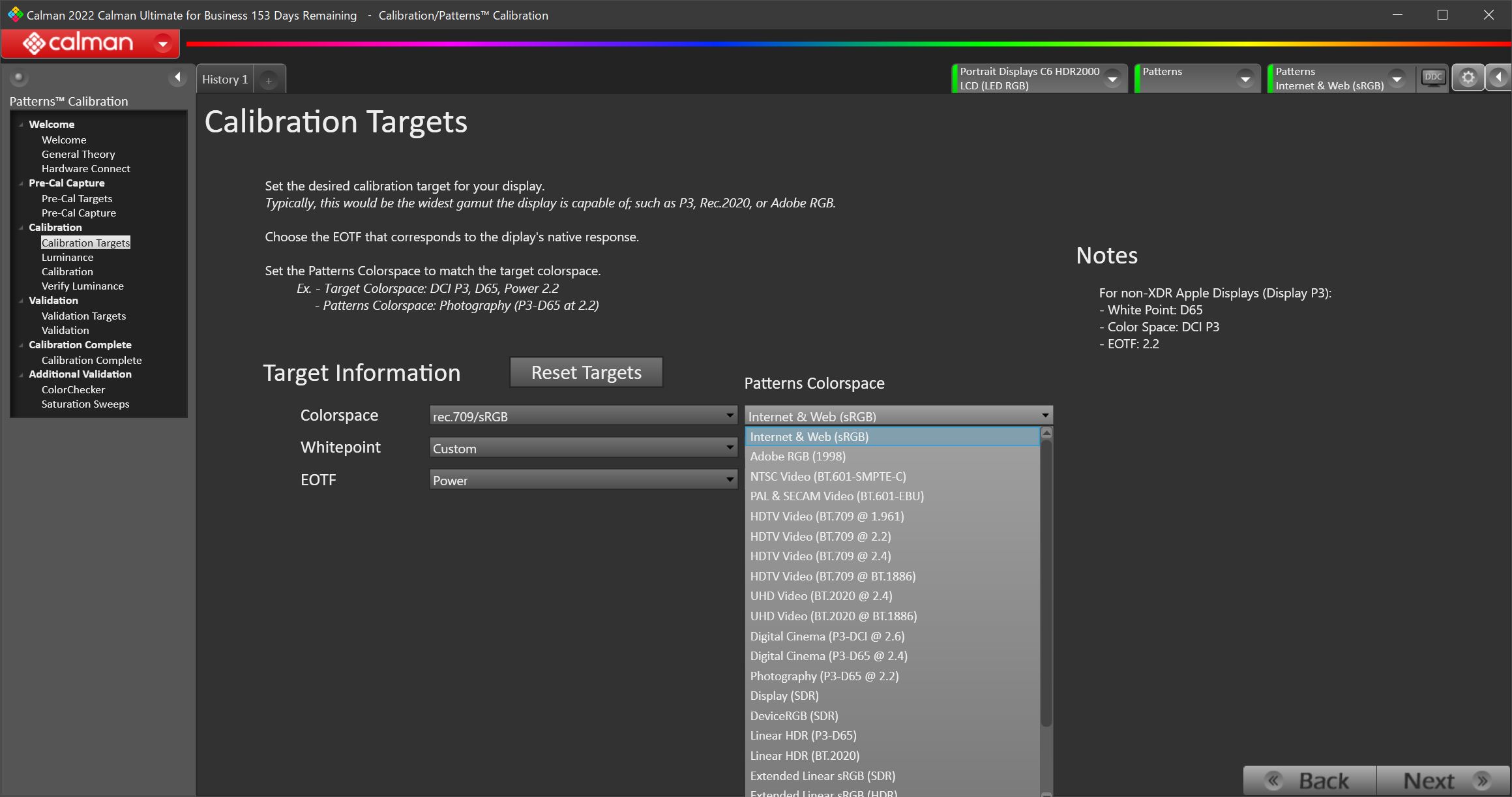Select HDTV Video (BT.709 @ BT.1886)

click(892, 577)
